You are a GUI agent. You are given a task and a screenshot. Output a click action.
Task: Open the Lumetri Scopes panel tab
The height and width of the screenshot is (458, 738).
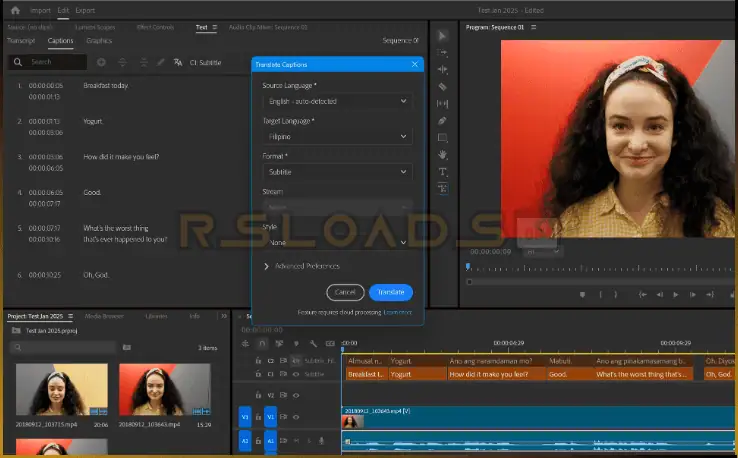95,27
